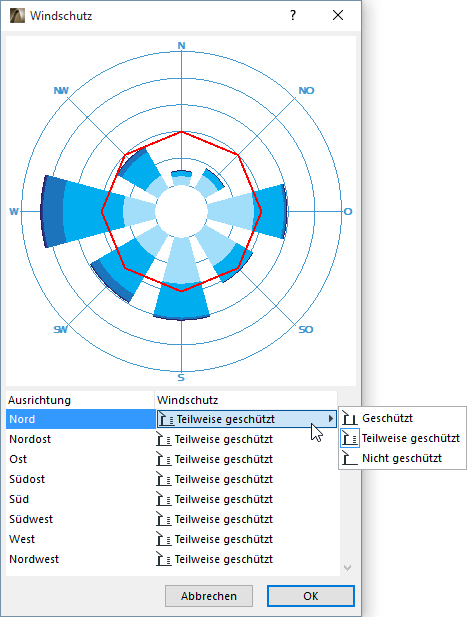Open the dialog help question mark
The height and width of the screenshot is (617, 467).
click(293, 15)
